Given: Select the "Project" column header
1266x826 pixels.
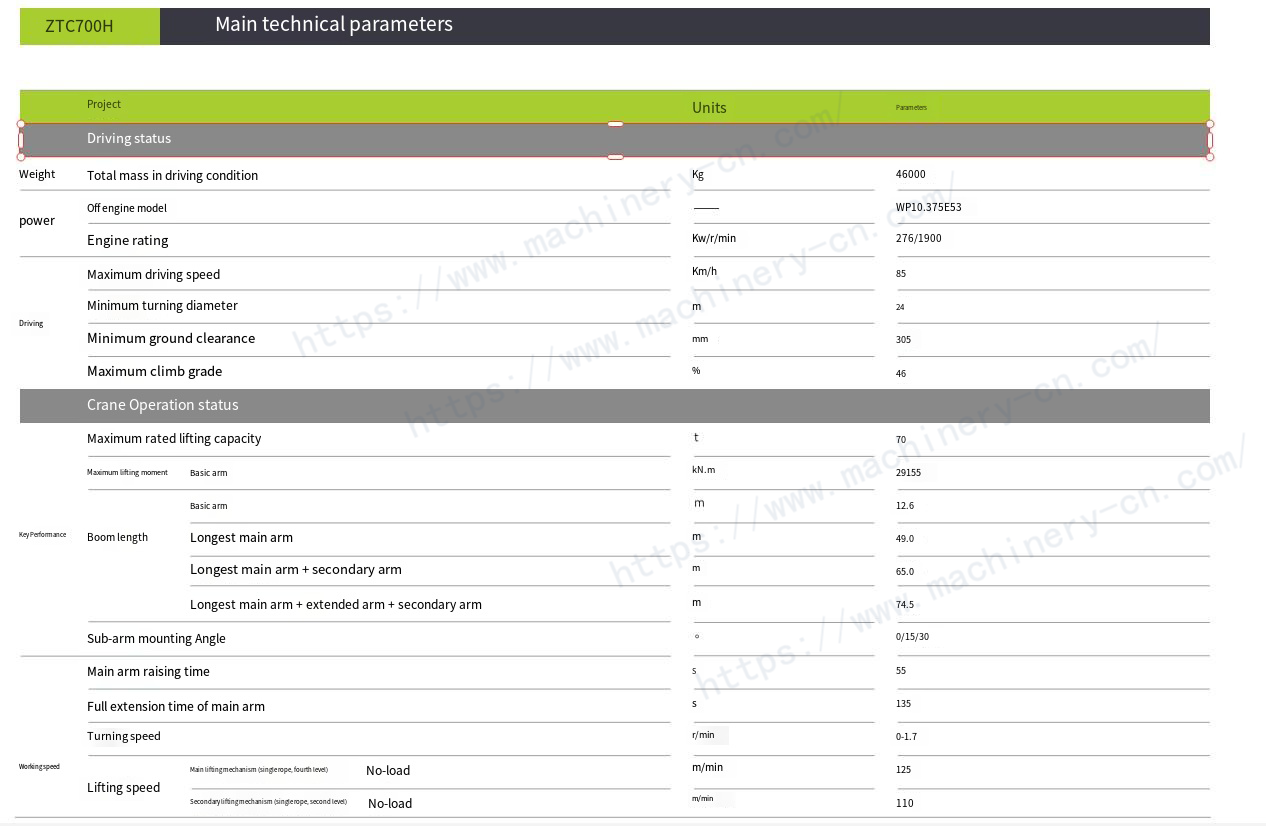Looking at the screenshot, I should point(104,104).
